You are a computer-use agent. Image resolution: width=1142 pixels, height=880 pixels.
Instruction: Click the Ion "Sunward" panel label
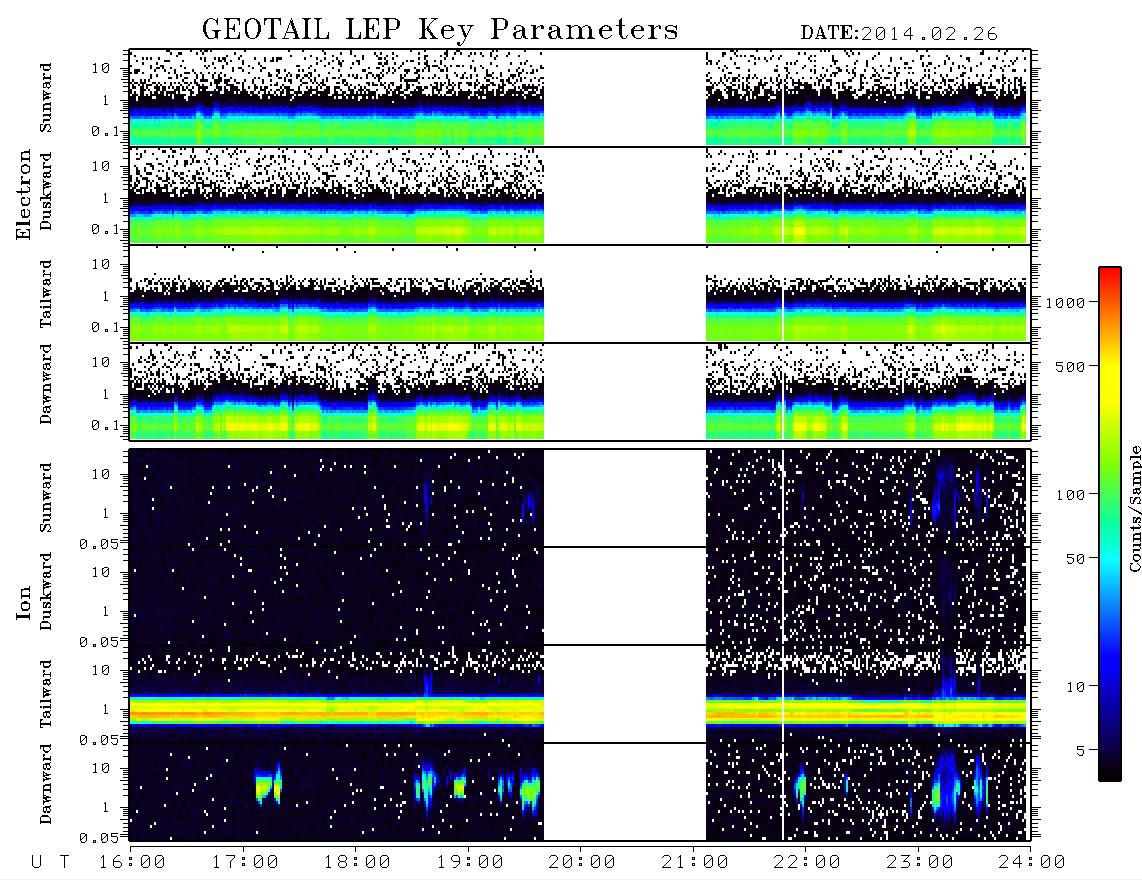click(x=46, y=497)
